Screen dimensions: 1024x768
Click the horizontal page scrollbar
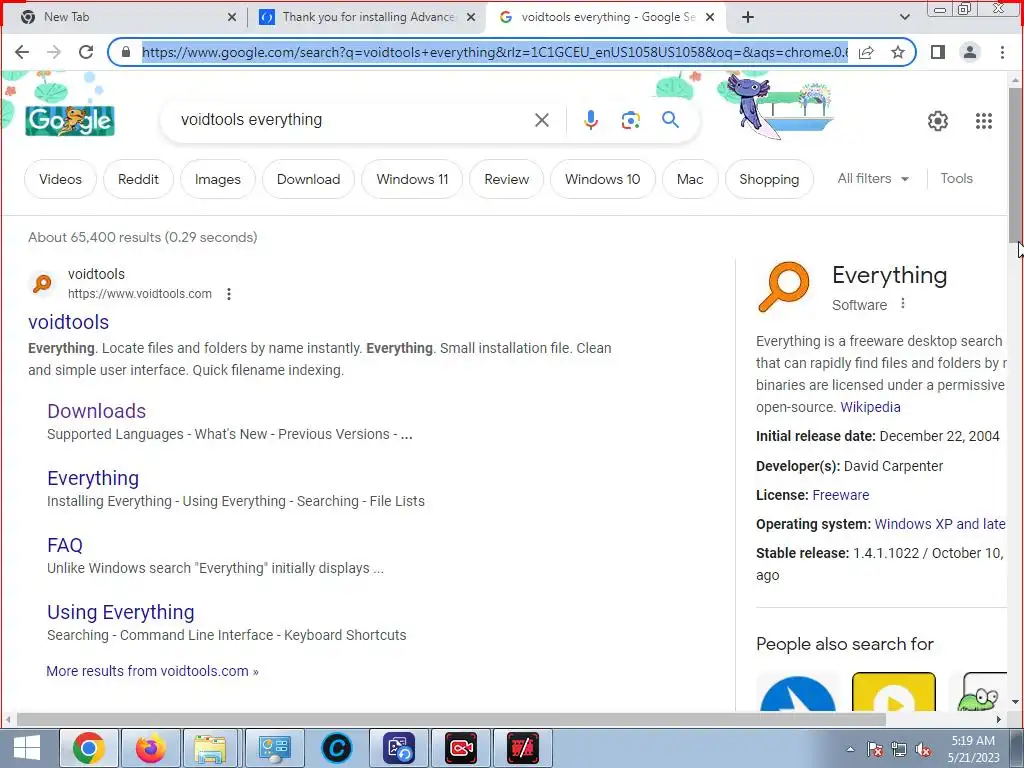(x=451, y=719)
